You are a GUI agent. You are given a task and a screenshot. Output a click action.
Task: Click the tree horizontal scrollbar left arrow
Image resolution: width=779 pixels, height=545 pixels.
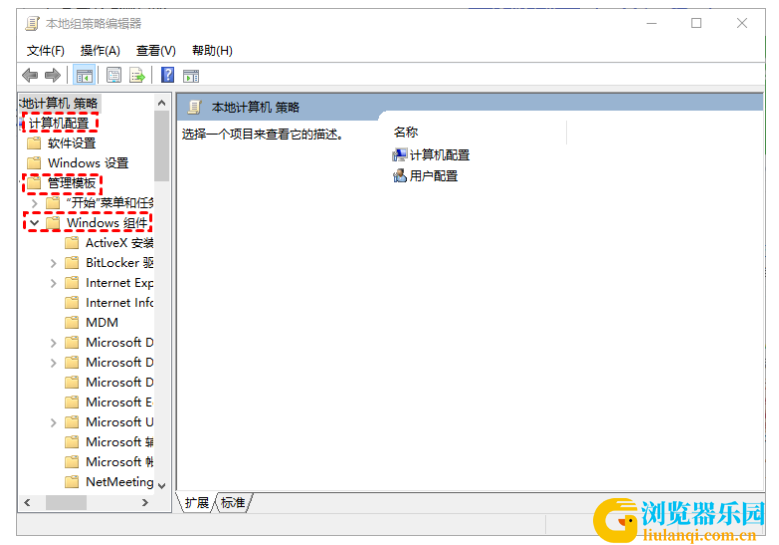[x=27, y=503]
